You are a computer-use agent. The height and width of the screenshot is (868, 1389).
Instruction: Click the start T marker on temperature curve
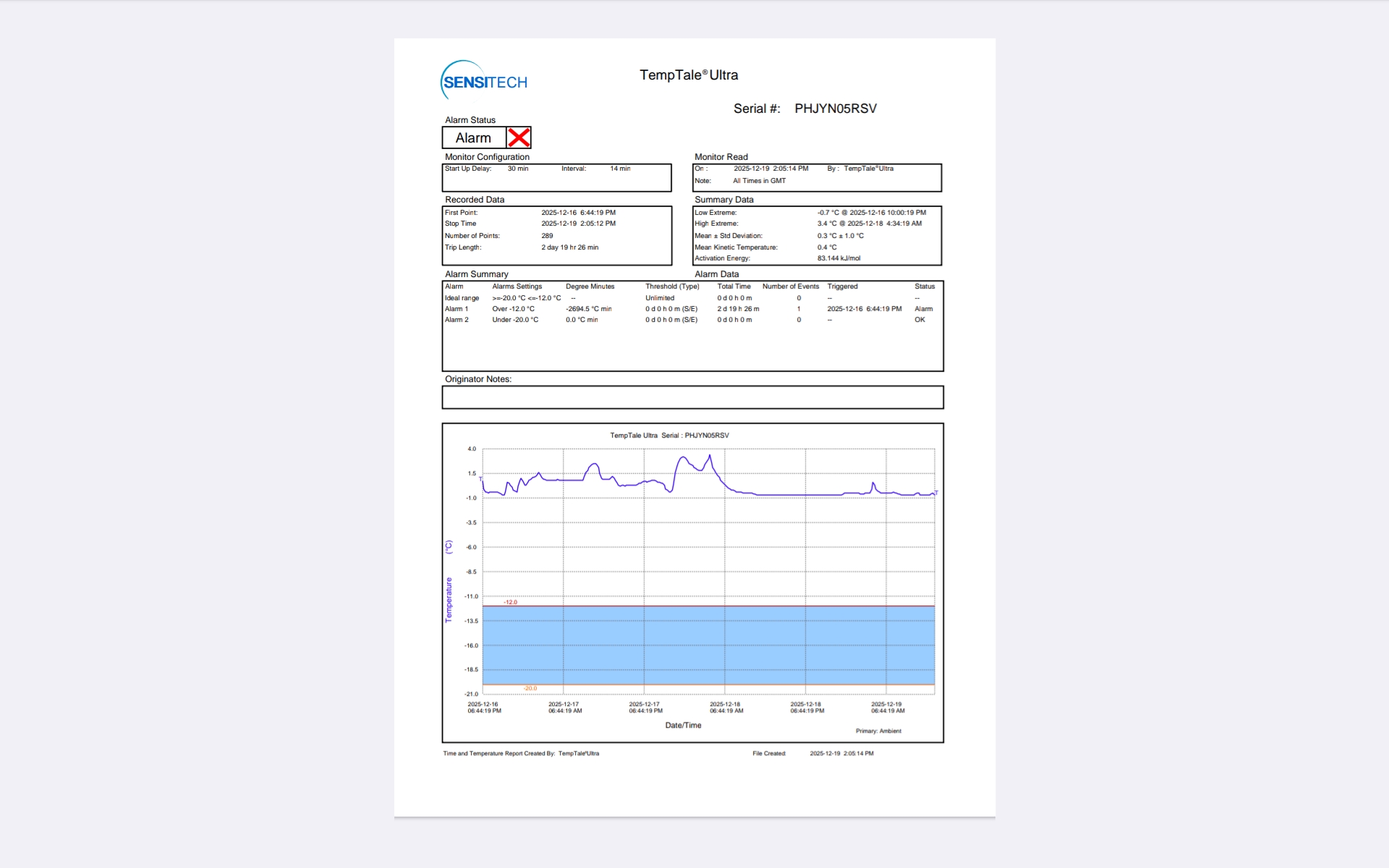480,480
